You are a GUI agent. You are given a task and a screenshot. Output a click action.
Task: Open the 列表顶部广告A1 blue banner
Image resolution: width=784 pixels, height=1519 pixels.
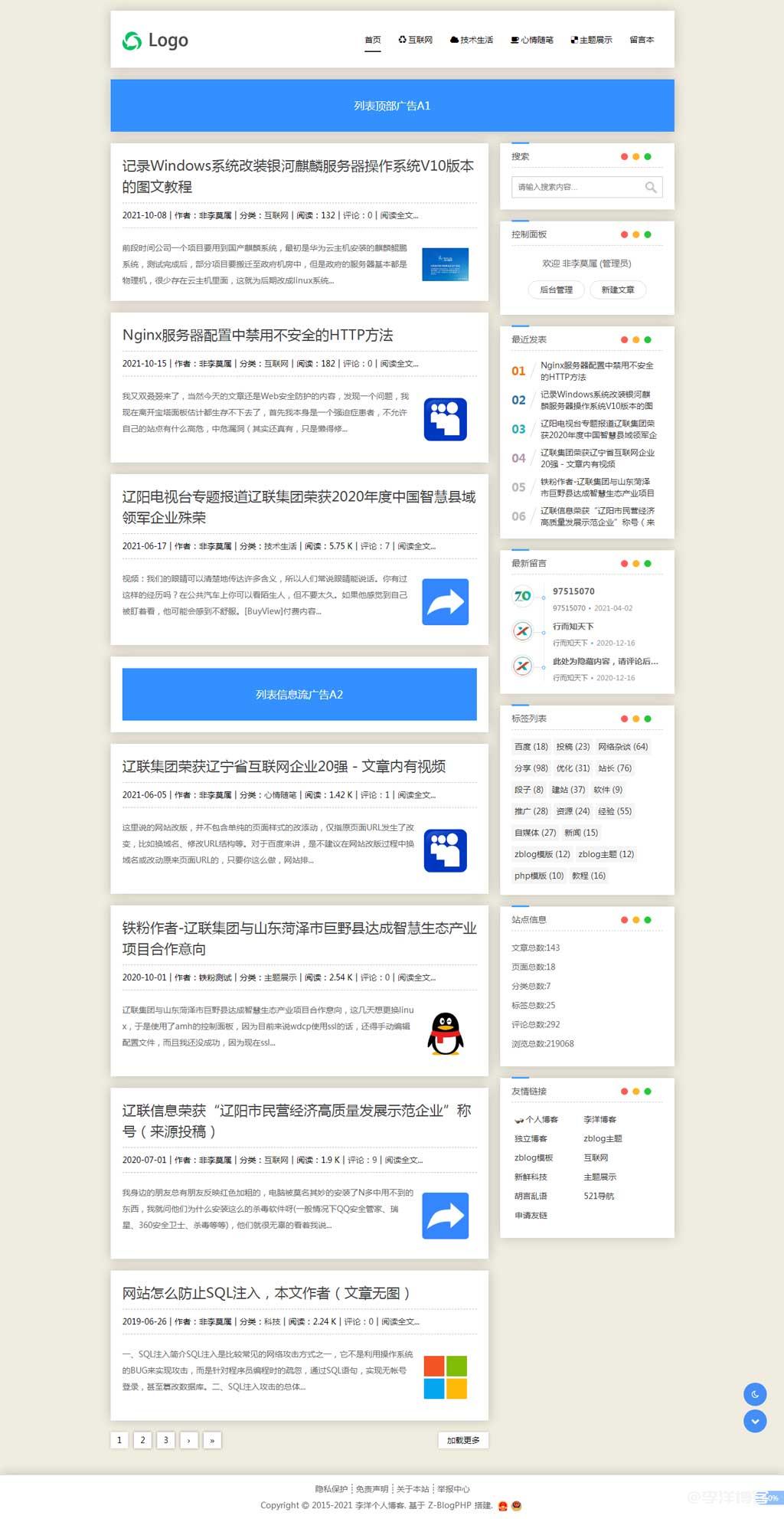tap(392, 106)
